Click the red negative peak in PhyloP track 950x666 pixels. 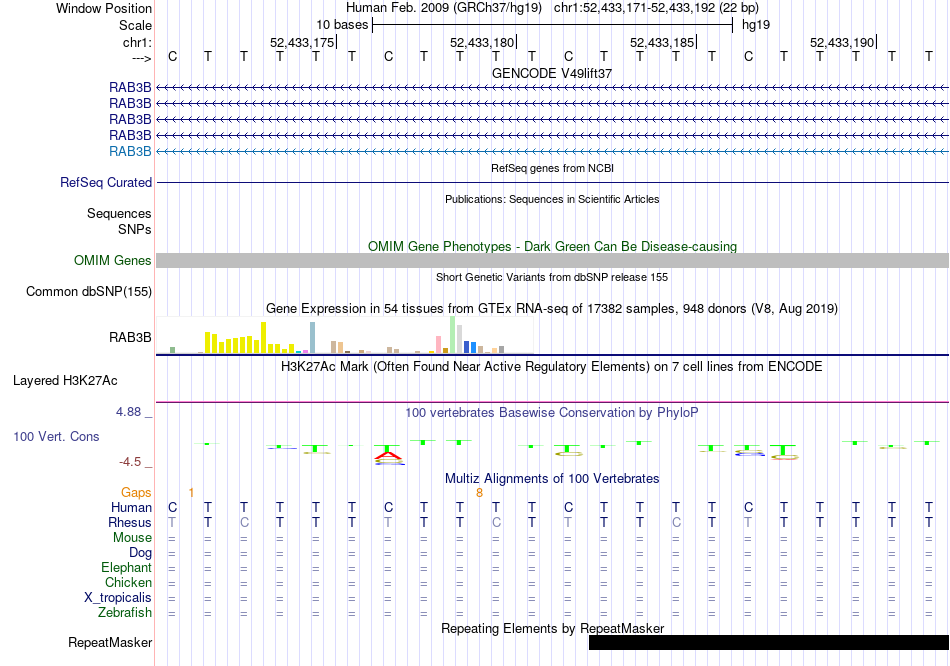(388, 456)
